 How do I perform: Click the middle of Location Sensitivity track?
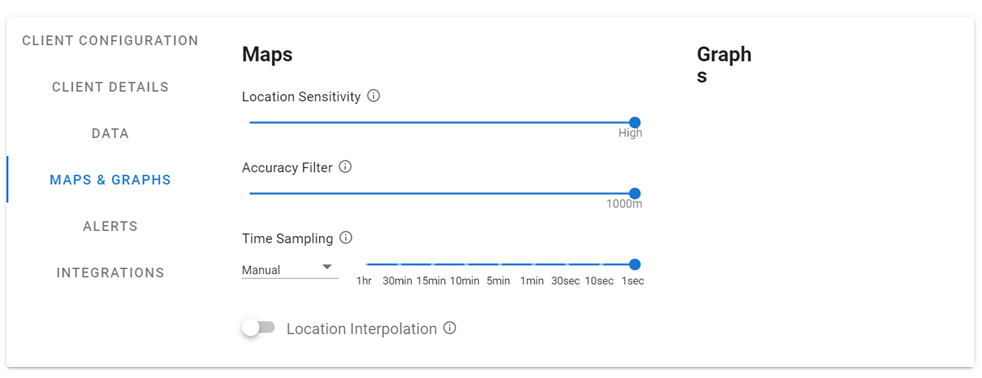click(442, 122)
